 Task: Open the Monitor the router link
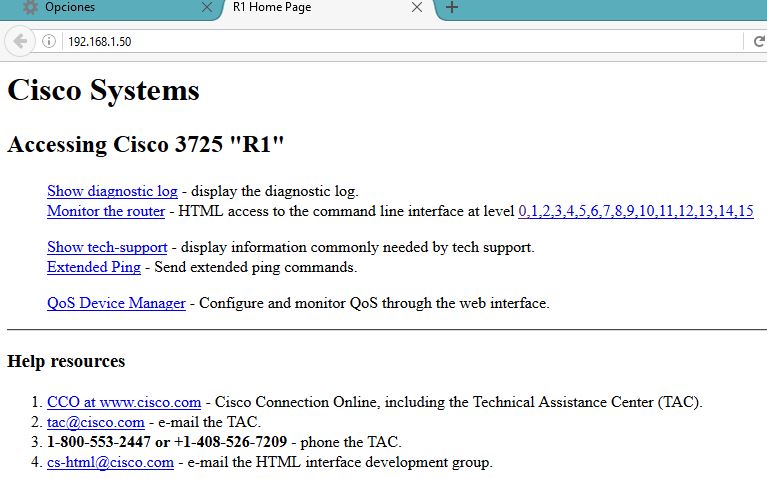[106, 211]
